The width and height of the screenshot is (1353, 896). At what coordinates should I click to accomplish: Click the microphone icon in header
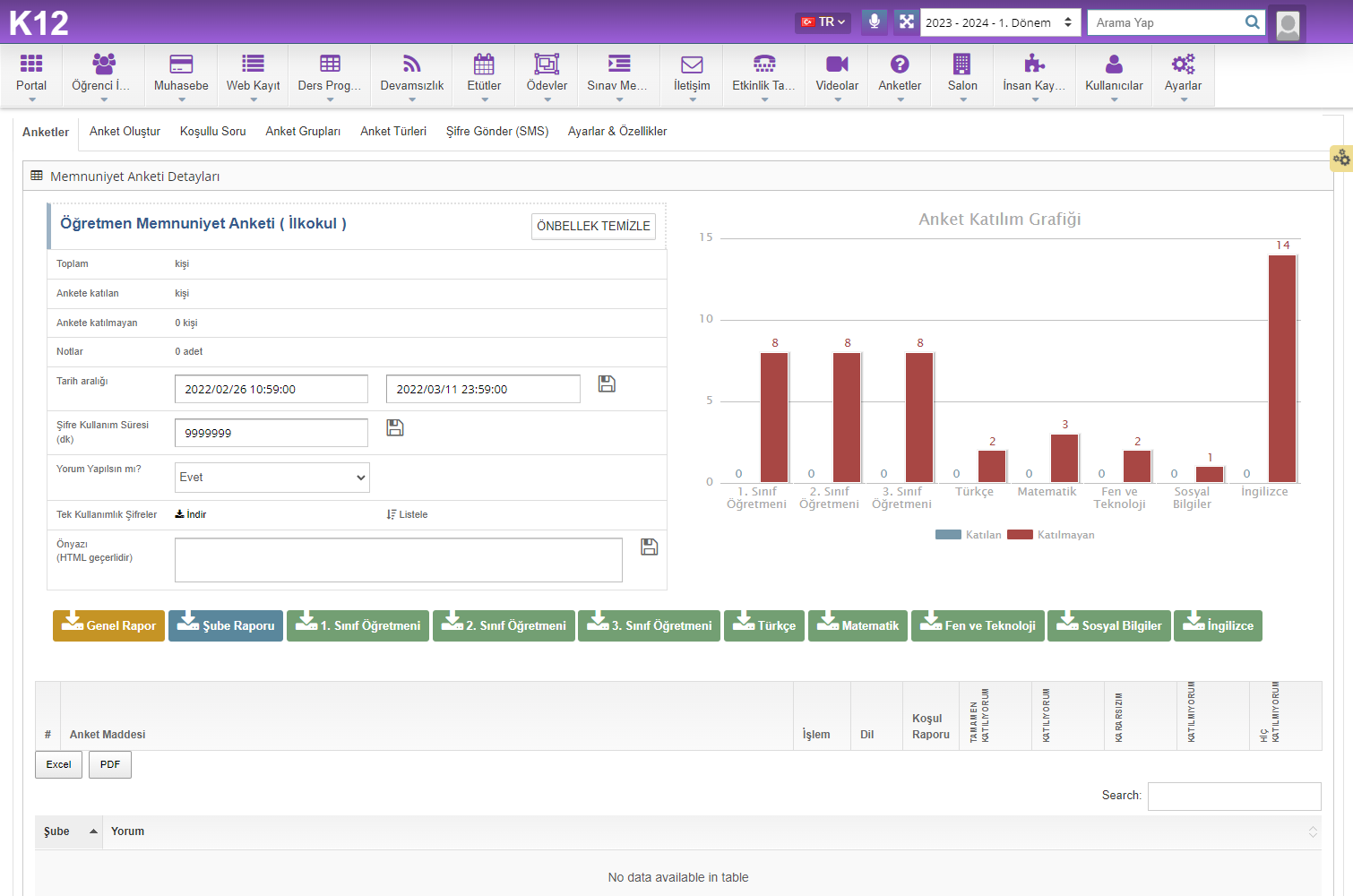[x=875, y=22]
